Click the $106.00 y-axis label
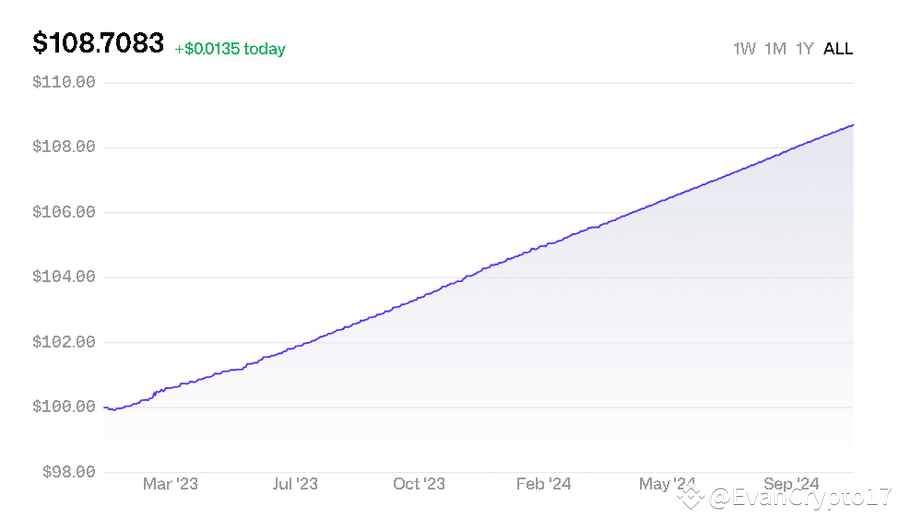 coord(64,212)
